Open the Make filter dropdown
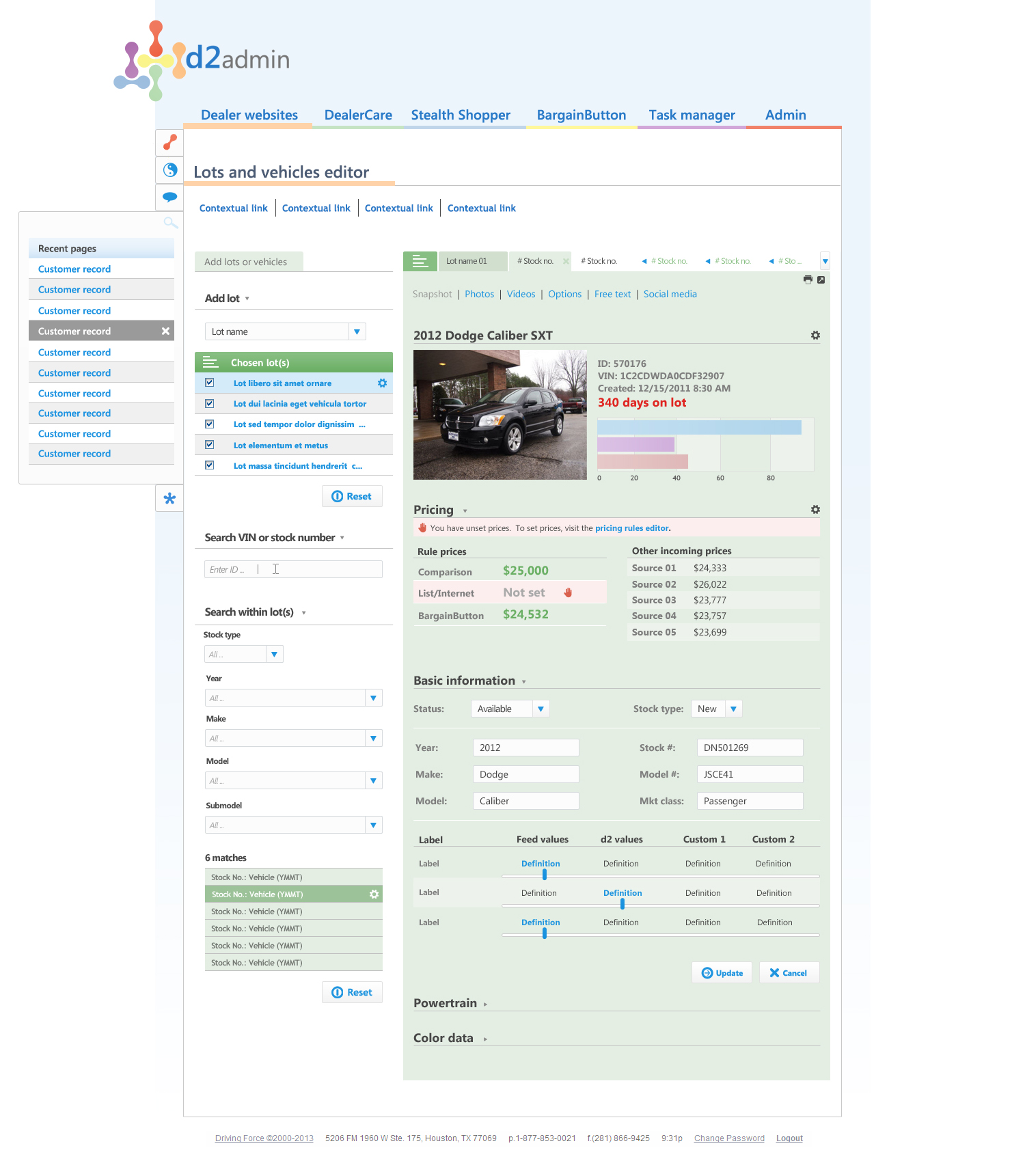Viewport: 1025px width, 1176px height. [373, 738]
